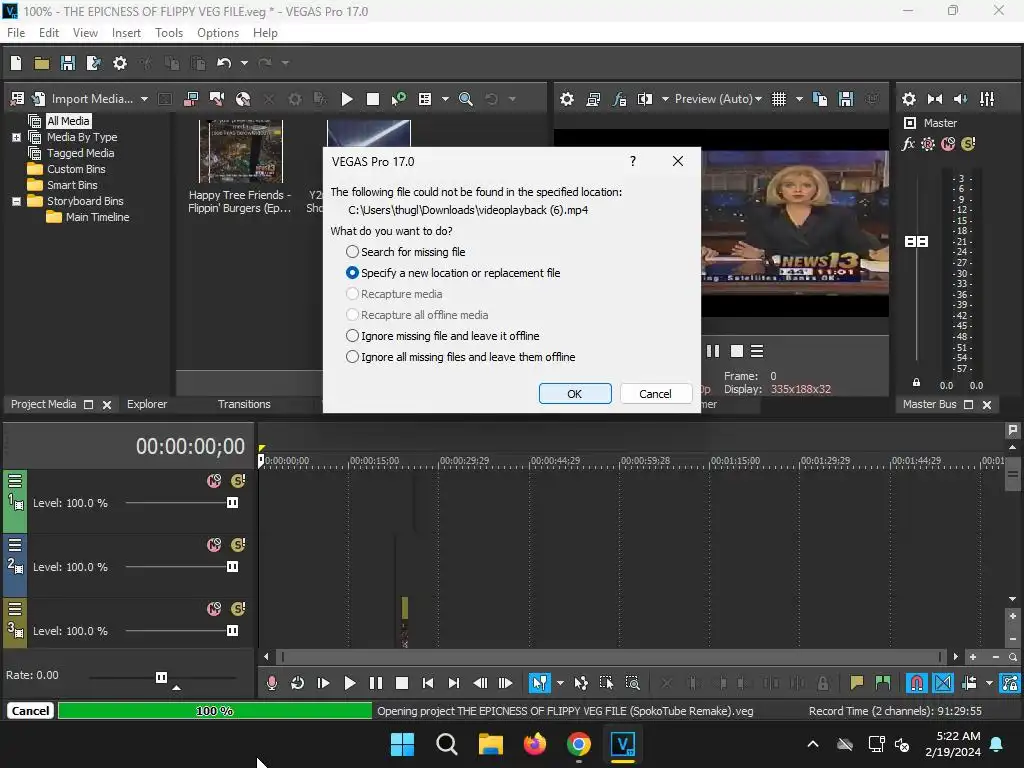The height and width of the screenshot is (768, 1024).
Task: Save project with floppy disk icon
Action: pos(68,63)
